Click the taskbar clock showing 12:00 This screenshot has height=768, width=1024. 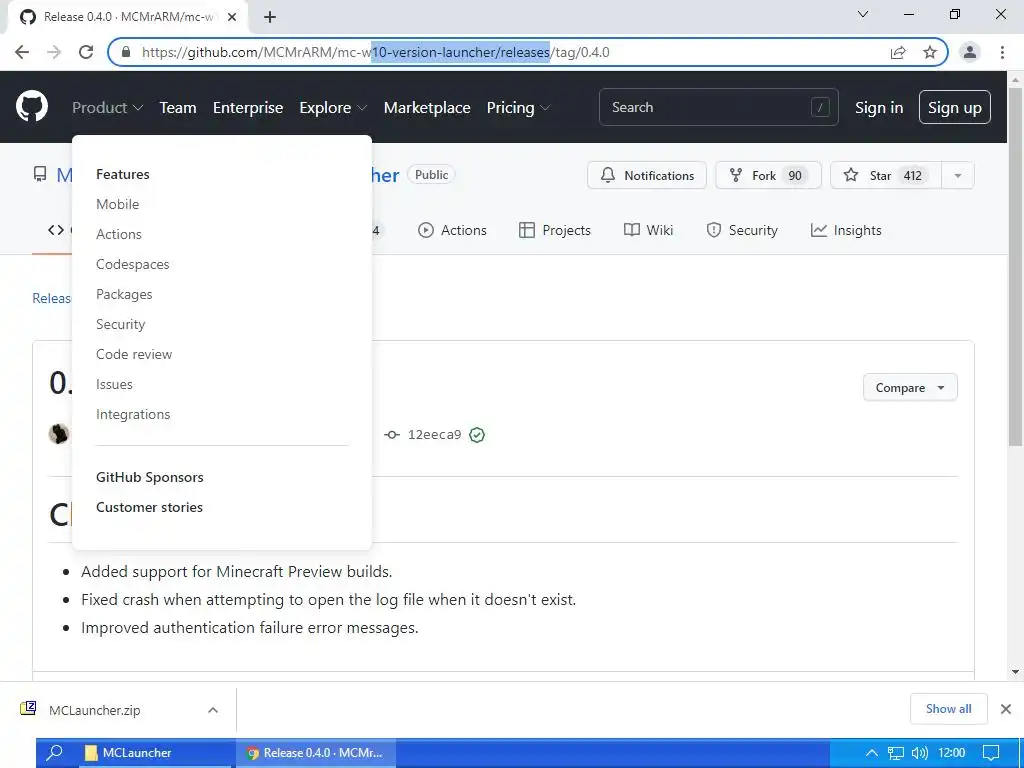(952, 753)
